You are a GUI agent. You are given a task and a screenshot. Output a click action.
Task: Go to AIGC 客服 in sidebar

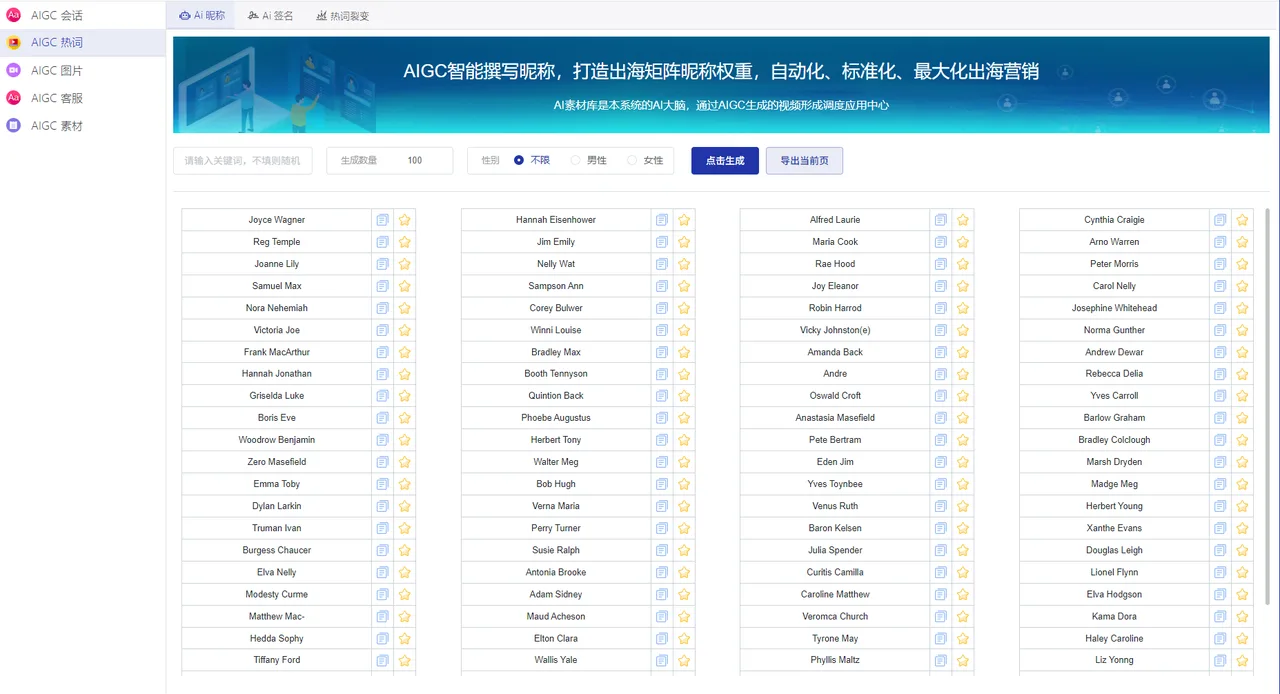point(57,98)
